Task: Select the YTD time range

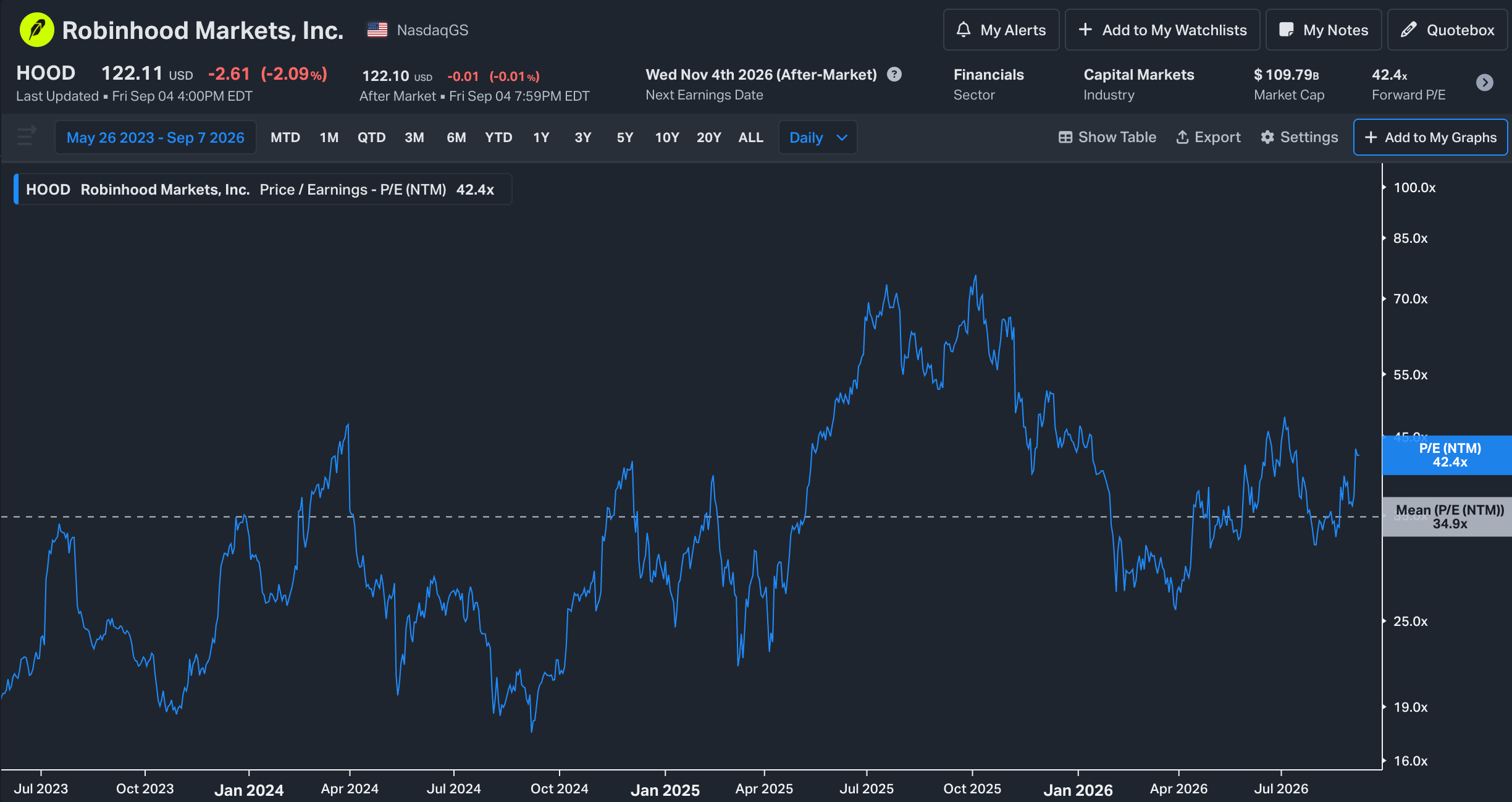Action: tap(498, 137)
